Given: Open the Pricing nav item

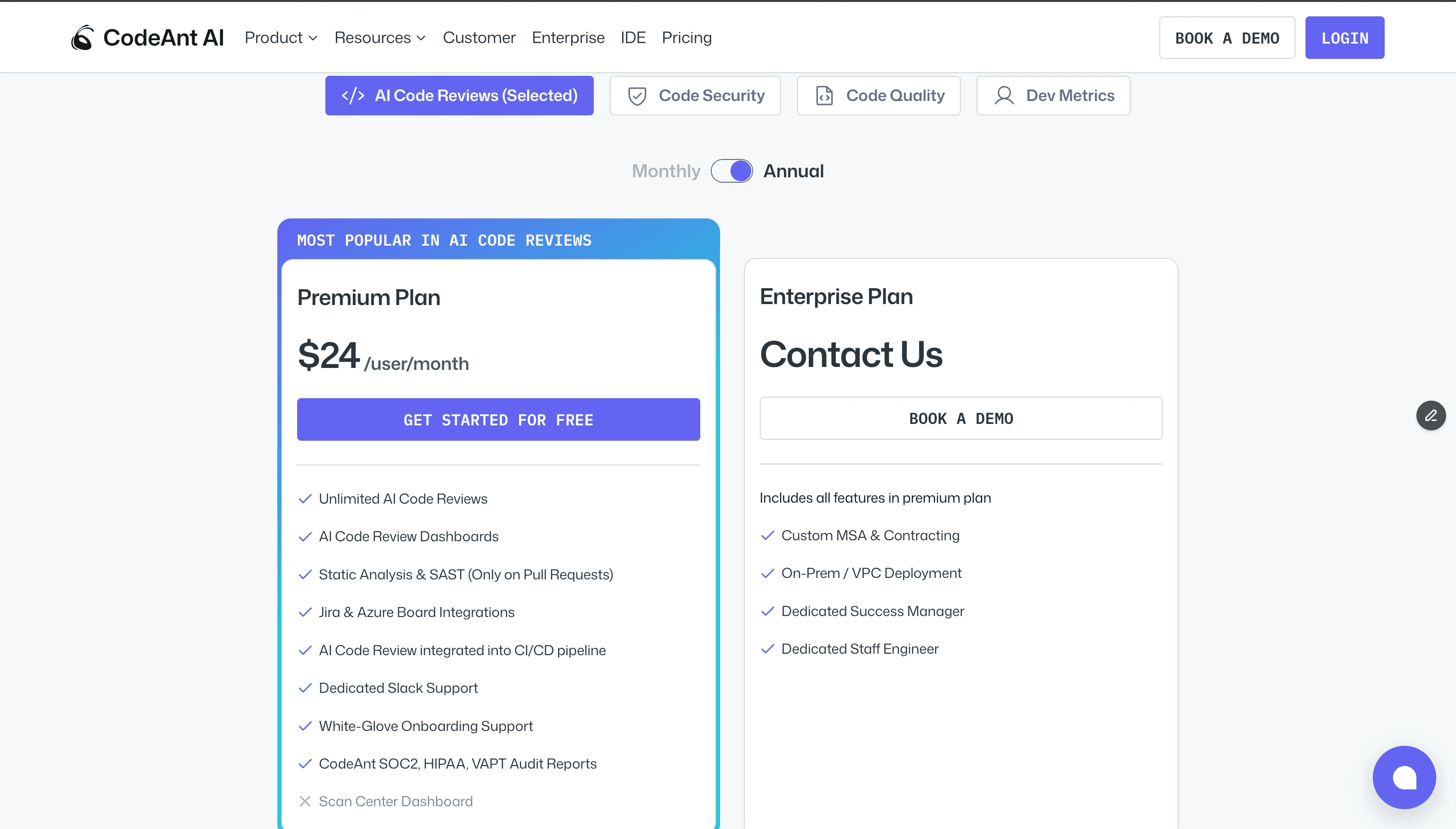Looking at the screenshot, I should [x=686, y=38].
